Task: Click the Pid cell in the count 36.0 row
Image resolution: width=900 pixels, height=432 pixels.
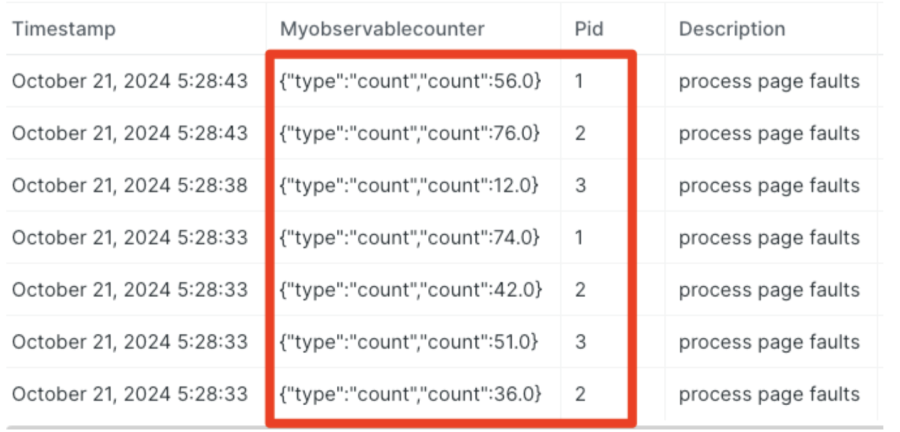Action: click(x=579, y=394)
